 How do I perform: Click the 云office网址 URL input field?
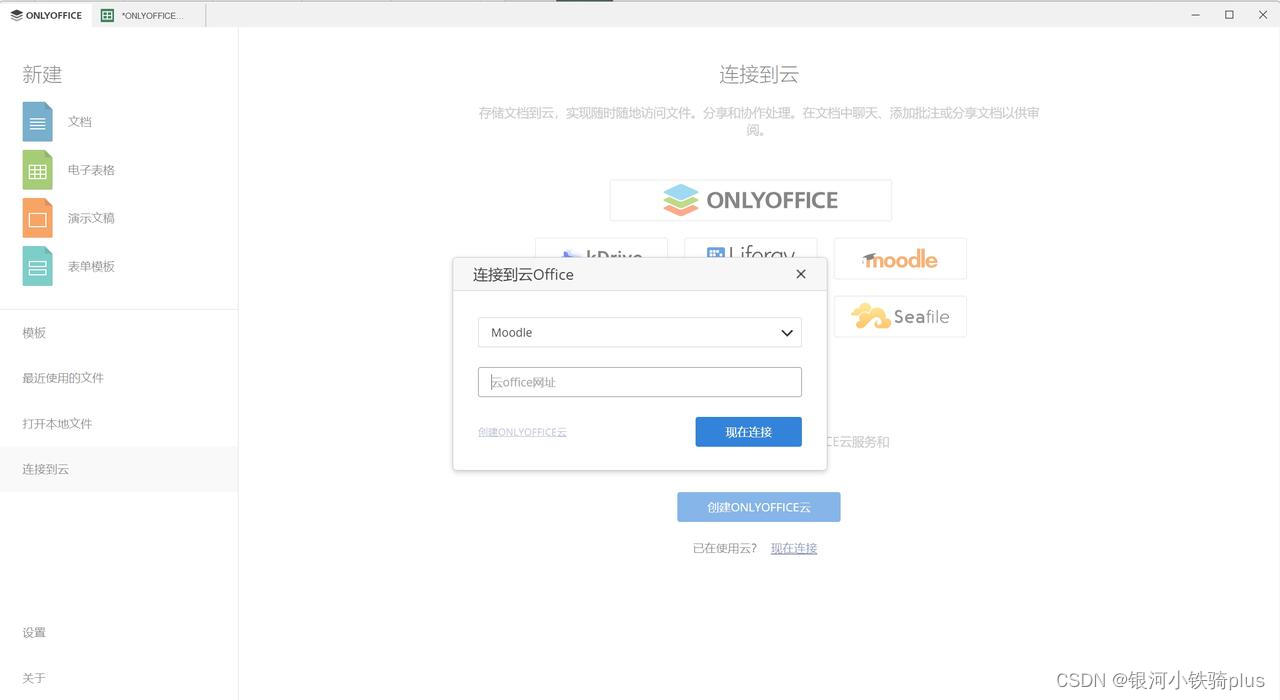(640, 382)
